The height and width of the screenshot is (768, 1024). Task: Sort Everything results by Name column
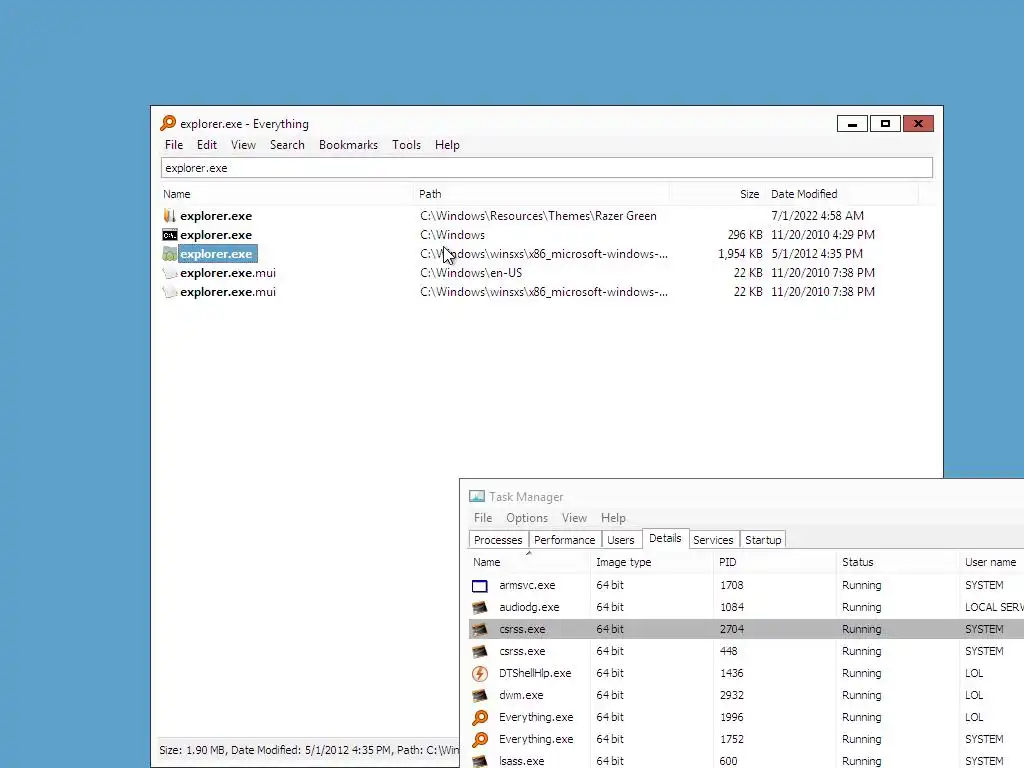287,194
